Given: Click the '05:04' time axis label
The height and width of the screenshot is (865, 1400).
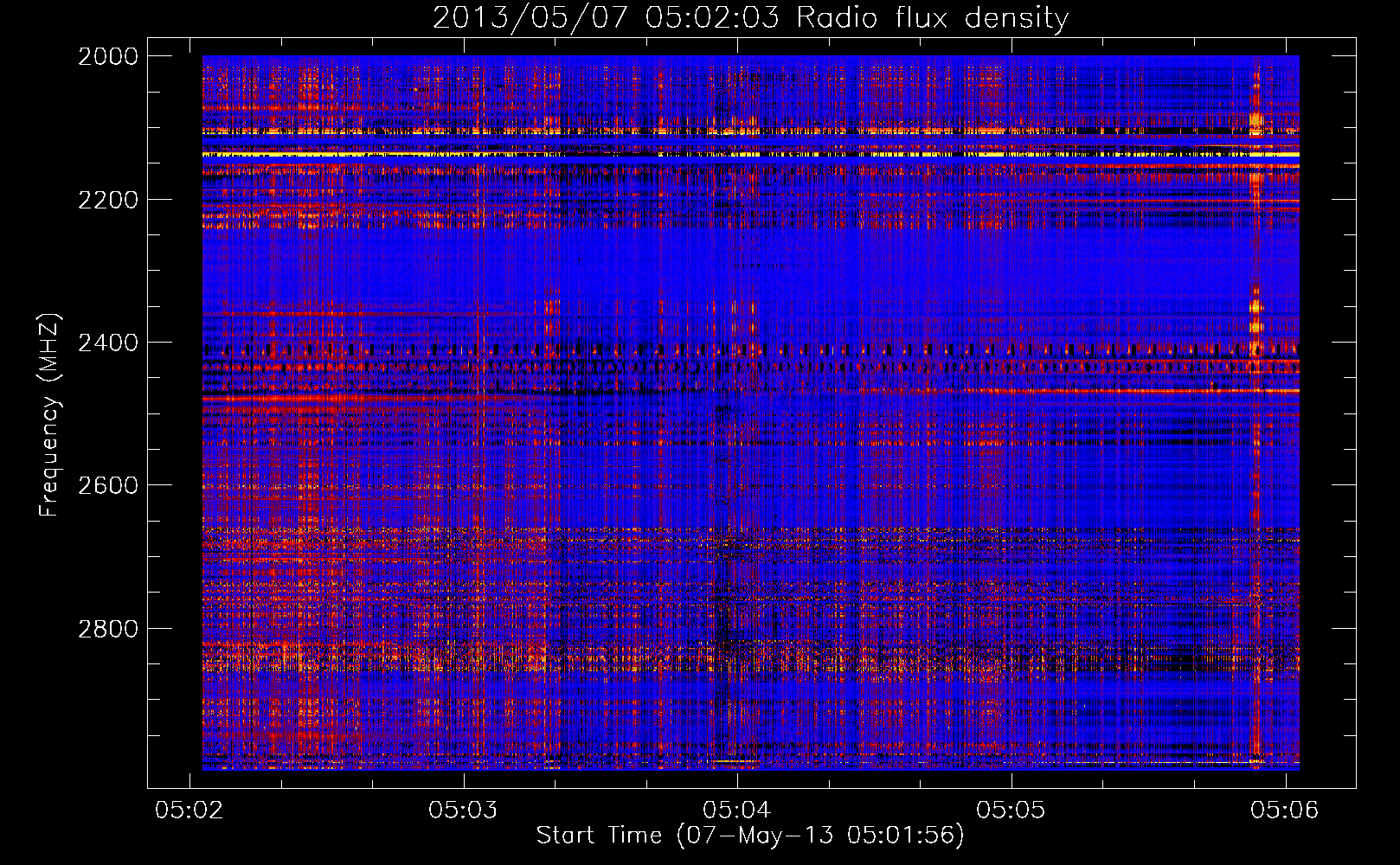Looking at the screenshot, I should tap(737, 810).
